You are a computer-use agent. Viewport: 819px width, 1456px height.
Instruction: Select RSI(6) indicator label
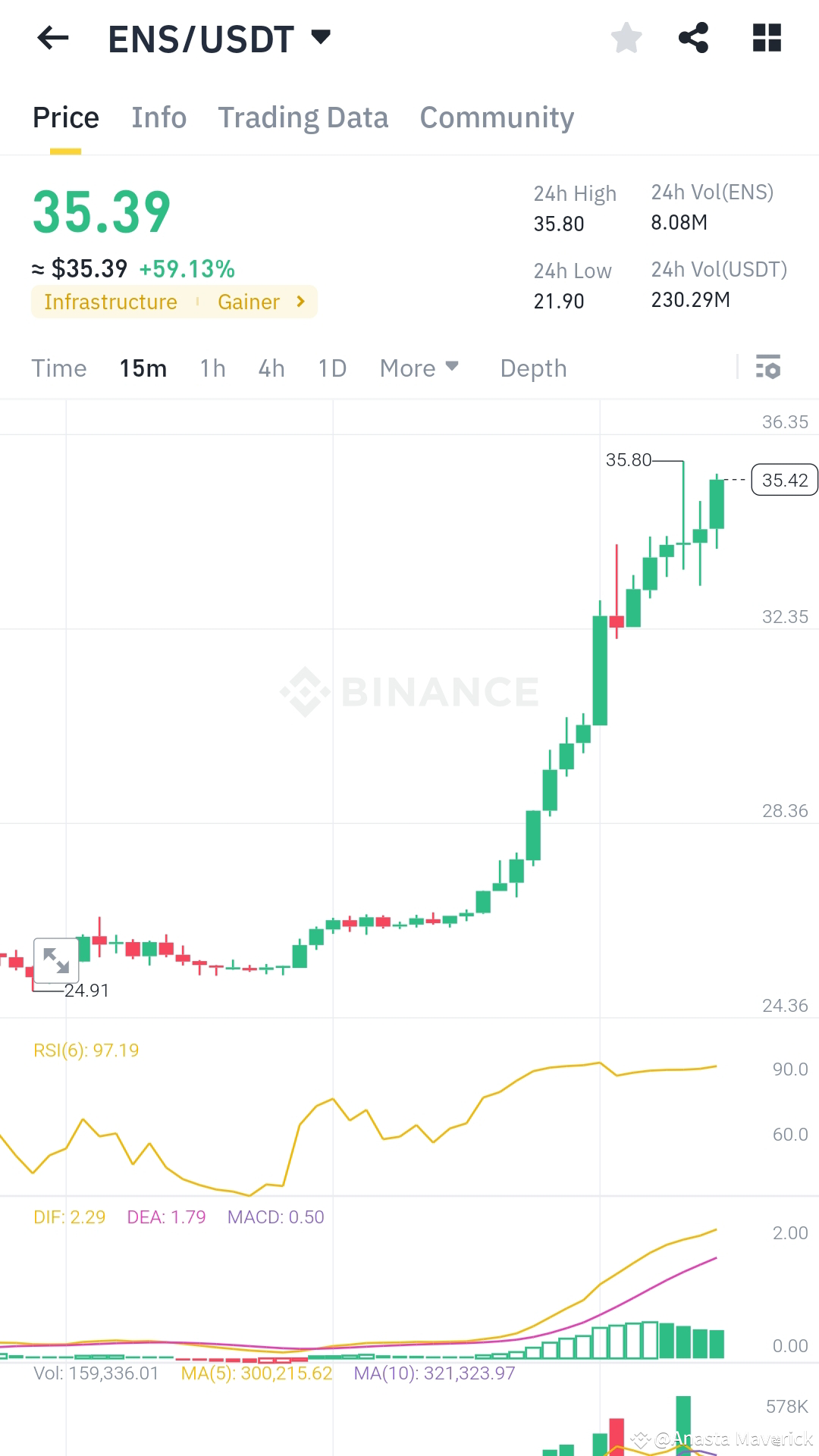click(x=85, y=1050)
